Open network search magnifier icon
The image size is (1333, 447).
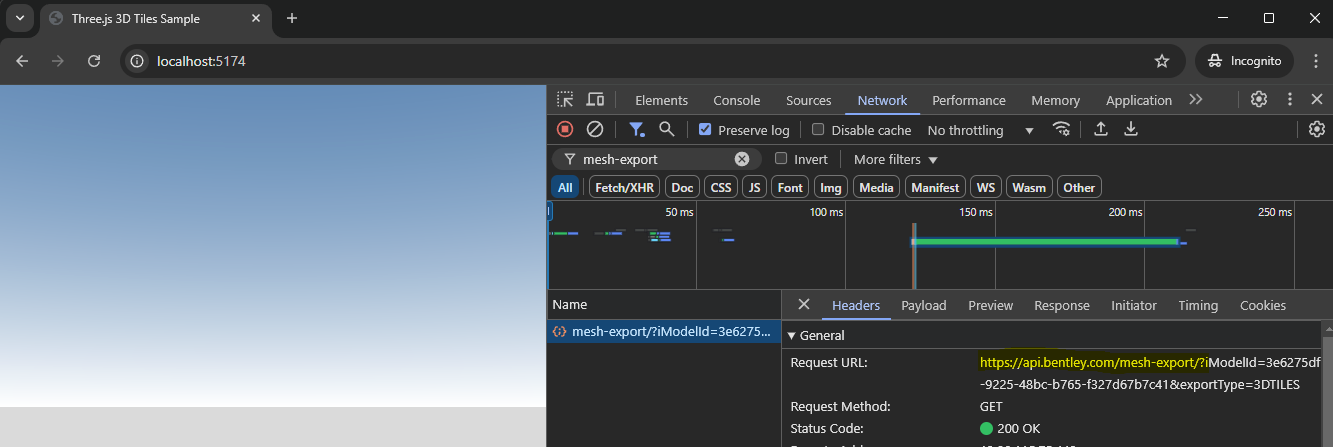pos(666,130)
